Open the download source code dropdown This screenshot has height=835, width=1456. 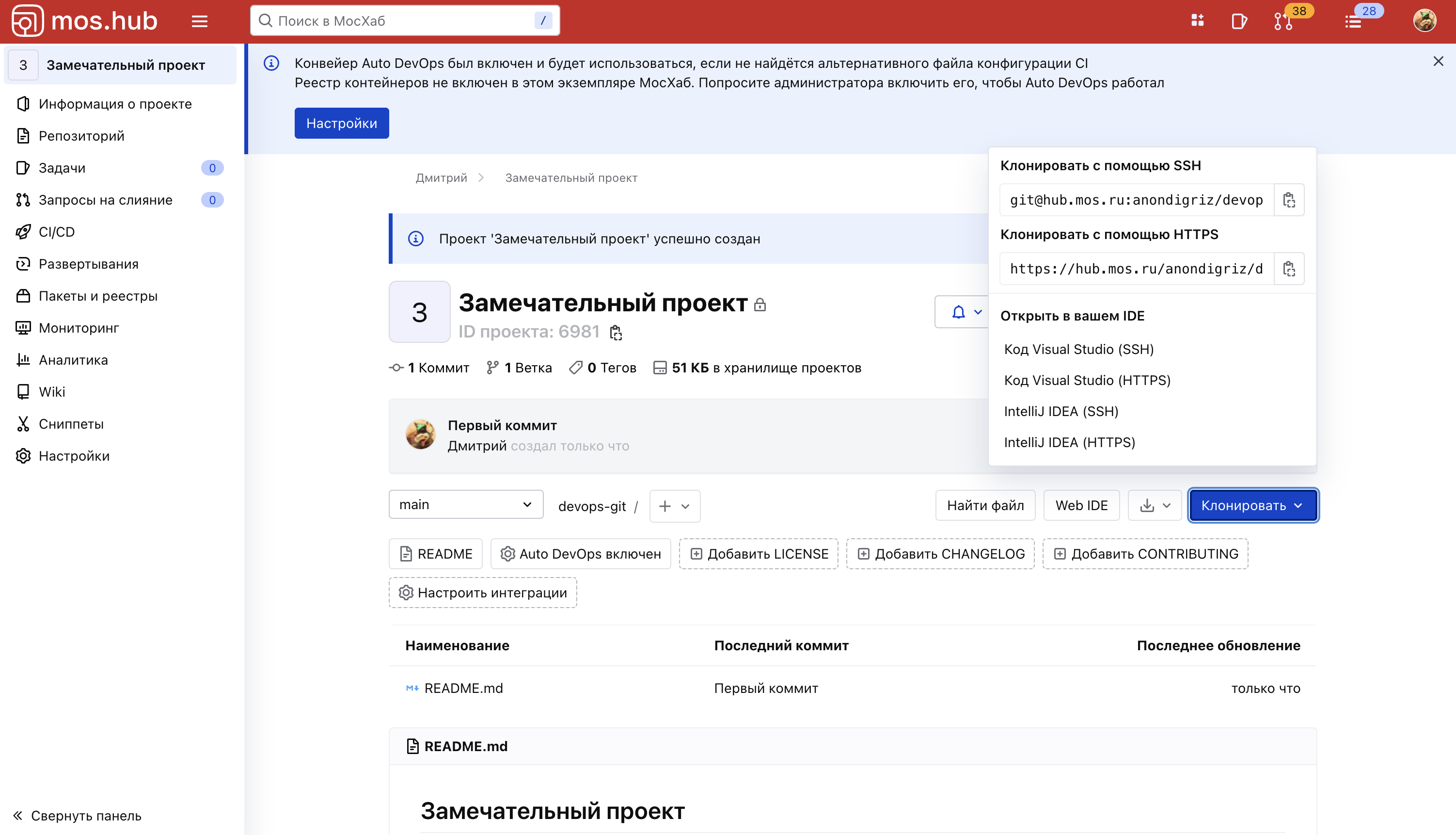pos(1155,506)
